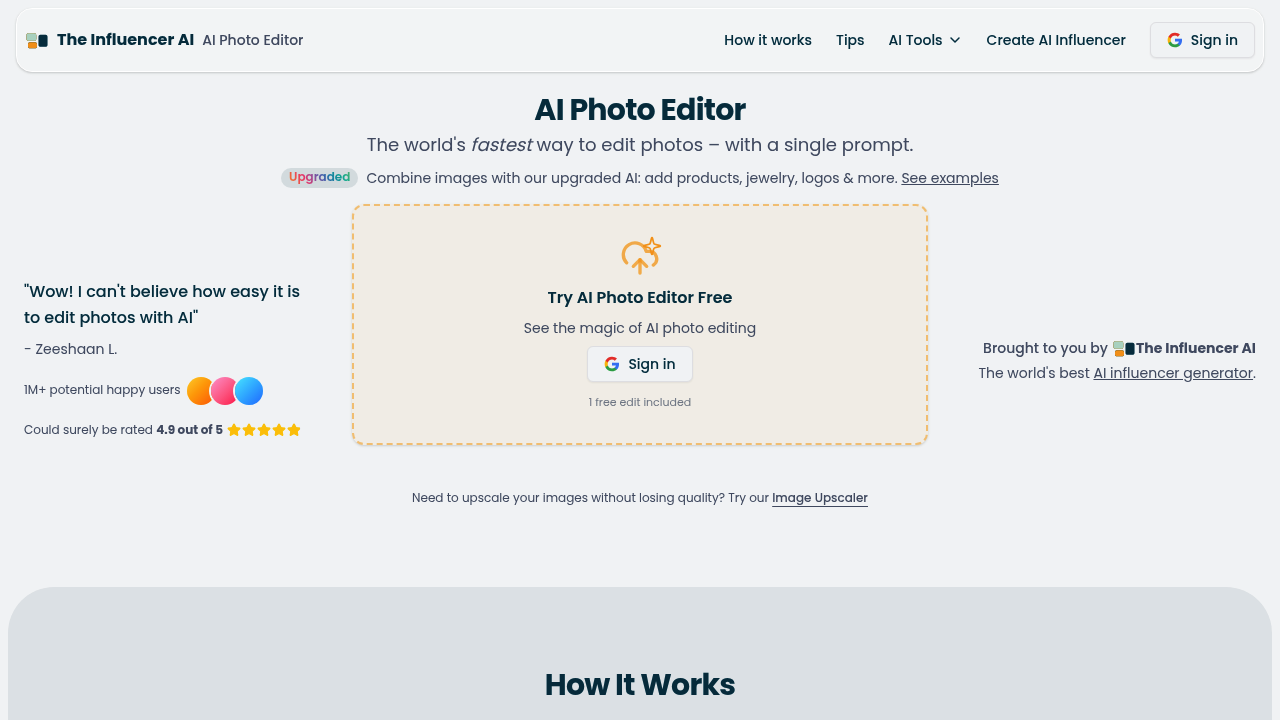Select the Tips navigation item

[849, 40]
